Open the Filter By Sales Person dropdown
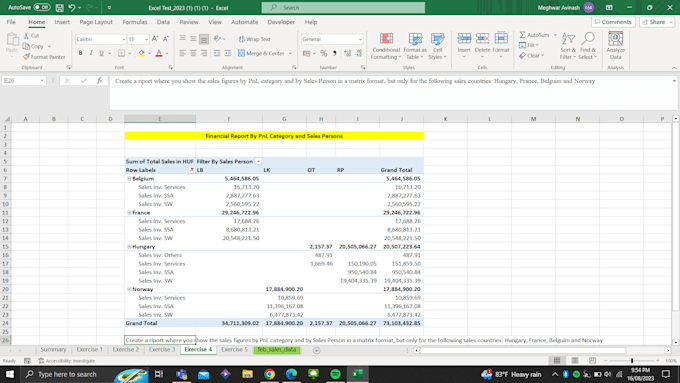 (x=258, y=161)
